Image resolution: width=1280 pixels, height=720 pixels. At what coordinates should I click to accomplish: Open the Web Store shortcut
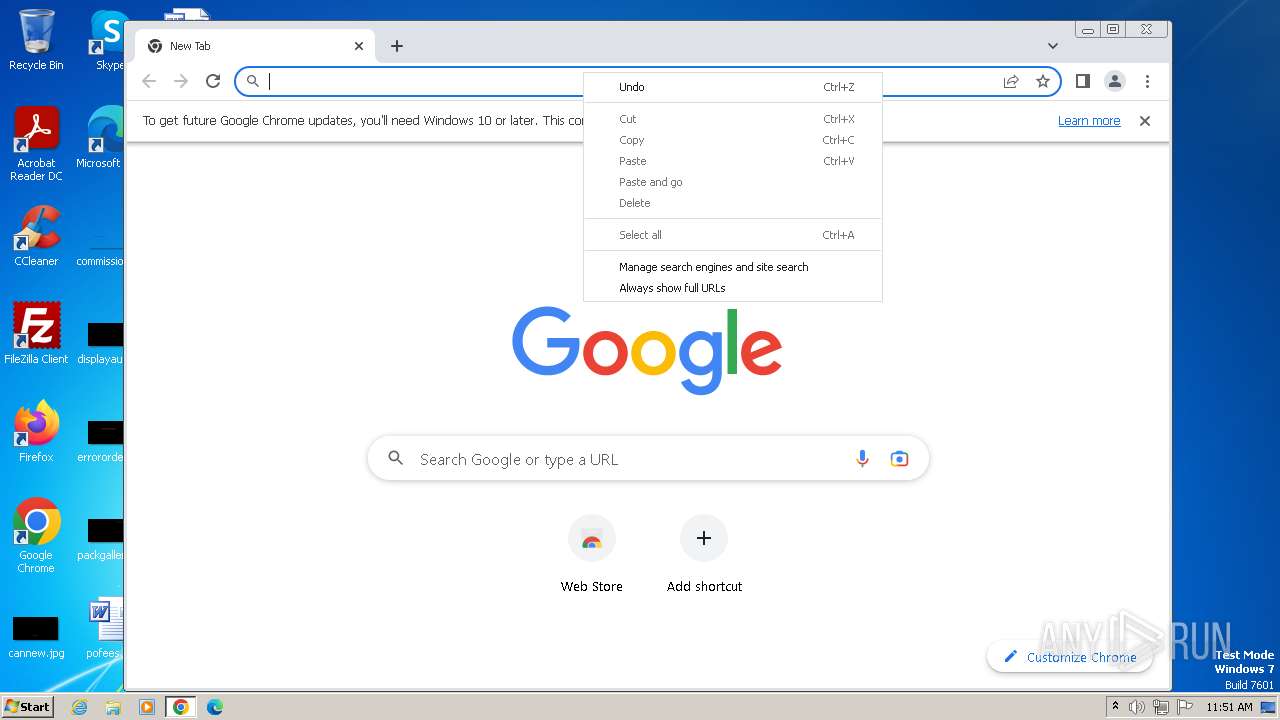coord(591,555)
